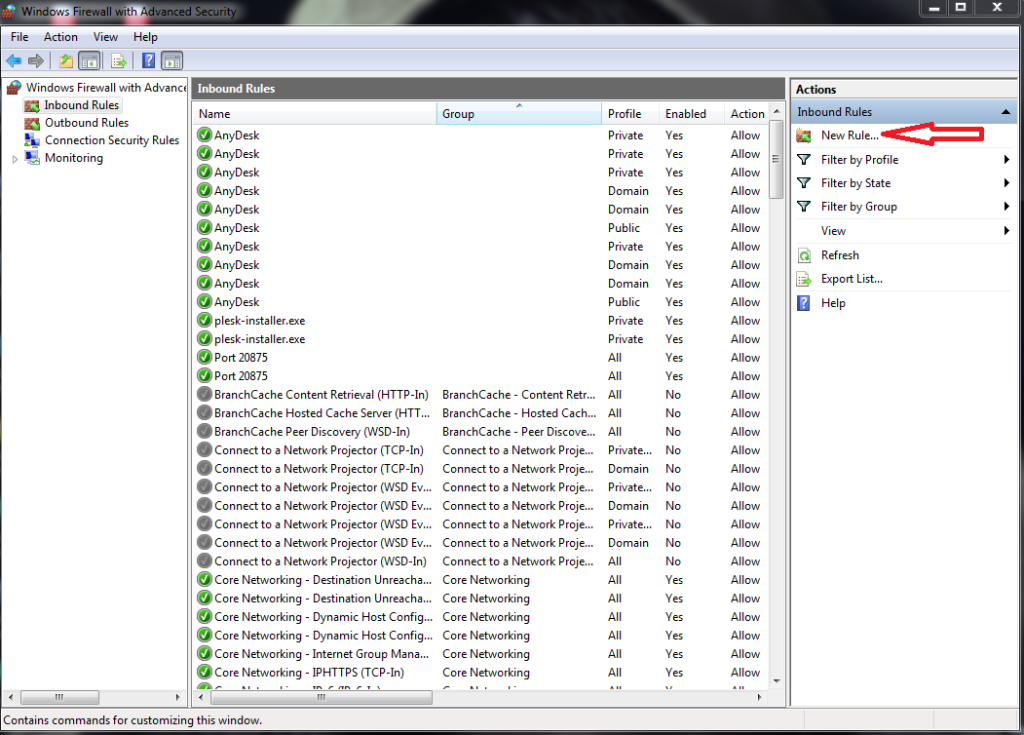This screenshot has height=735, width=1024.
Task: Click the Group column header
Action: [518, 113]
